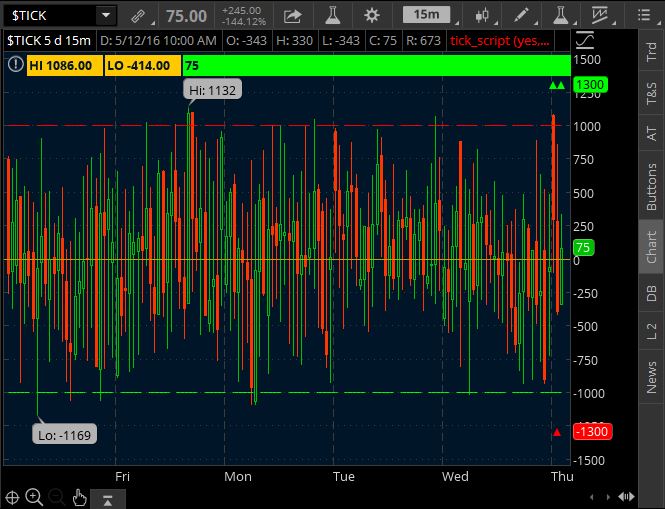Click the link/chain symbol icon
Viewport: 665px width, 509px height.
click(138, 17)
